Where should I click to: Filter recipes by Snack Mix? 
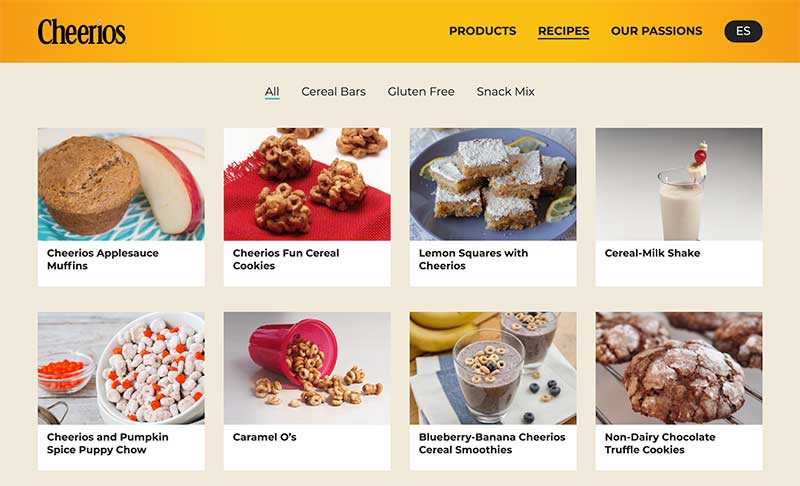pos(505,92)
